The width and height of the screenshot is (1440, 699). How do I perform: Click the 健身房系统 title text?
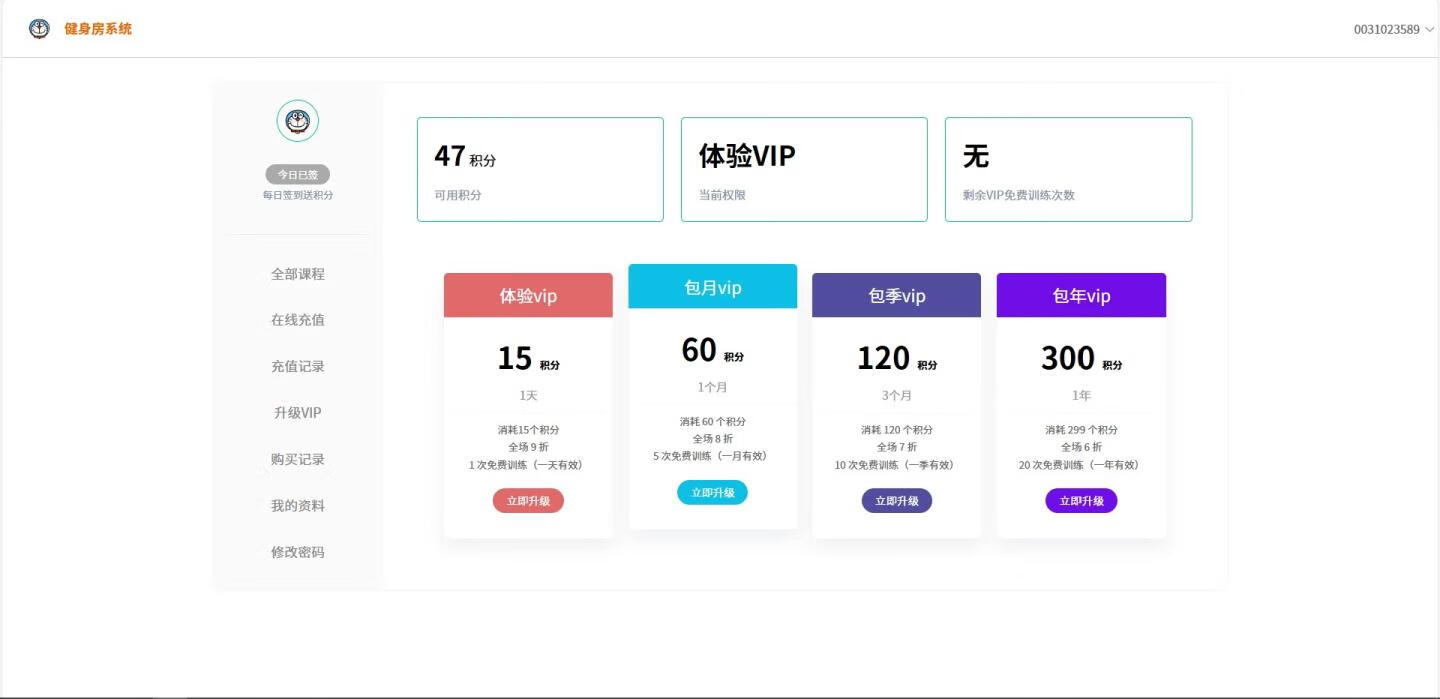tap(98, 29)
